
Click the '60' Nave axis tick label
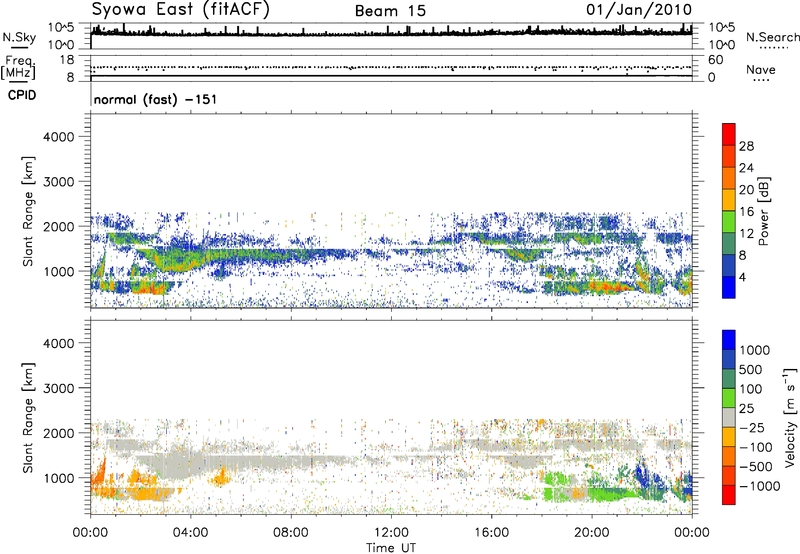pos(715,60)
